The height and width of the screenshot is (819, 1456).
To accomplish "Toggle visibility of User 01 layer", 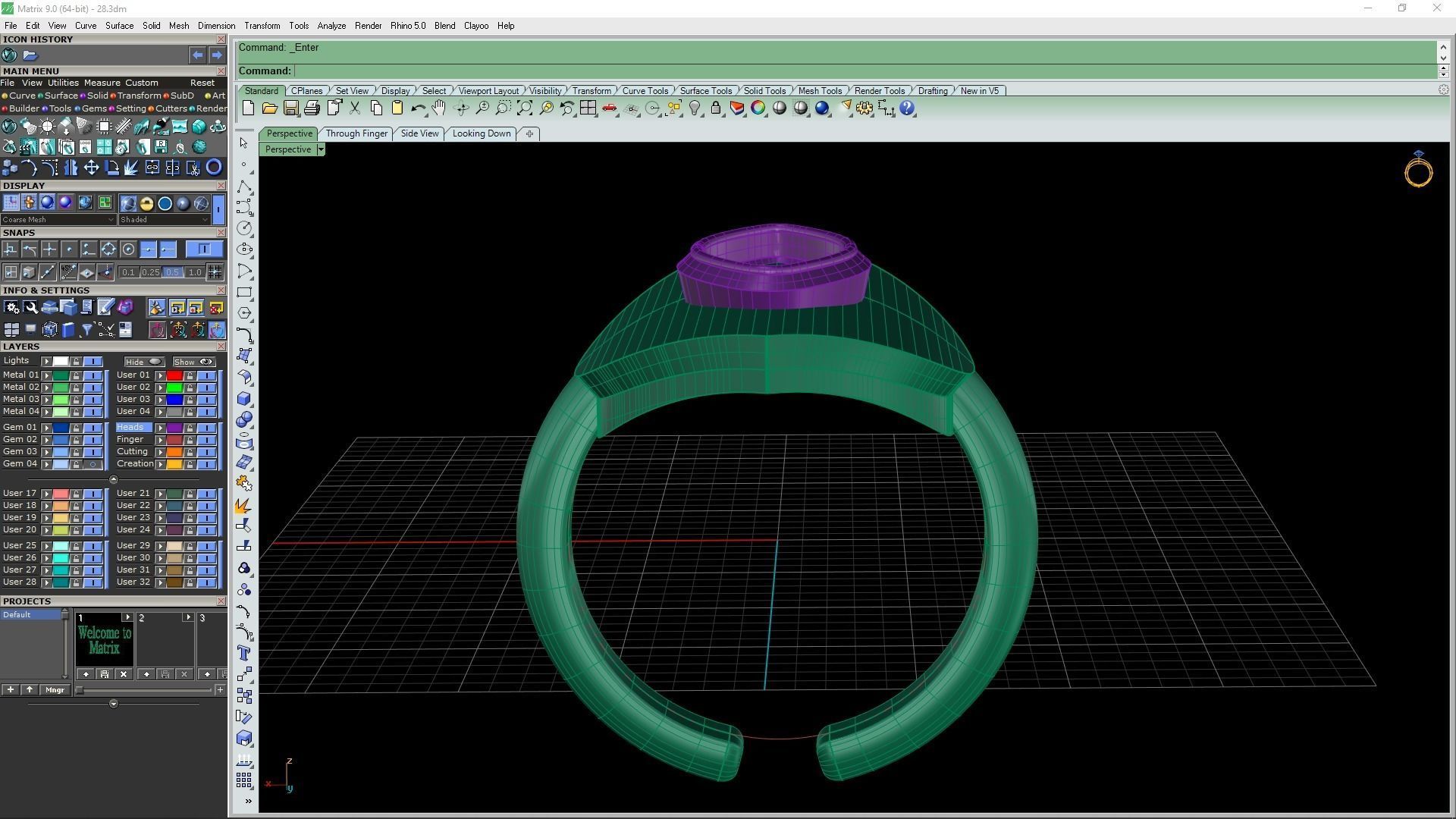I will tap(206, 375).
